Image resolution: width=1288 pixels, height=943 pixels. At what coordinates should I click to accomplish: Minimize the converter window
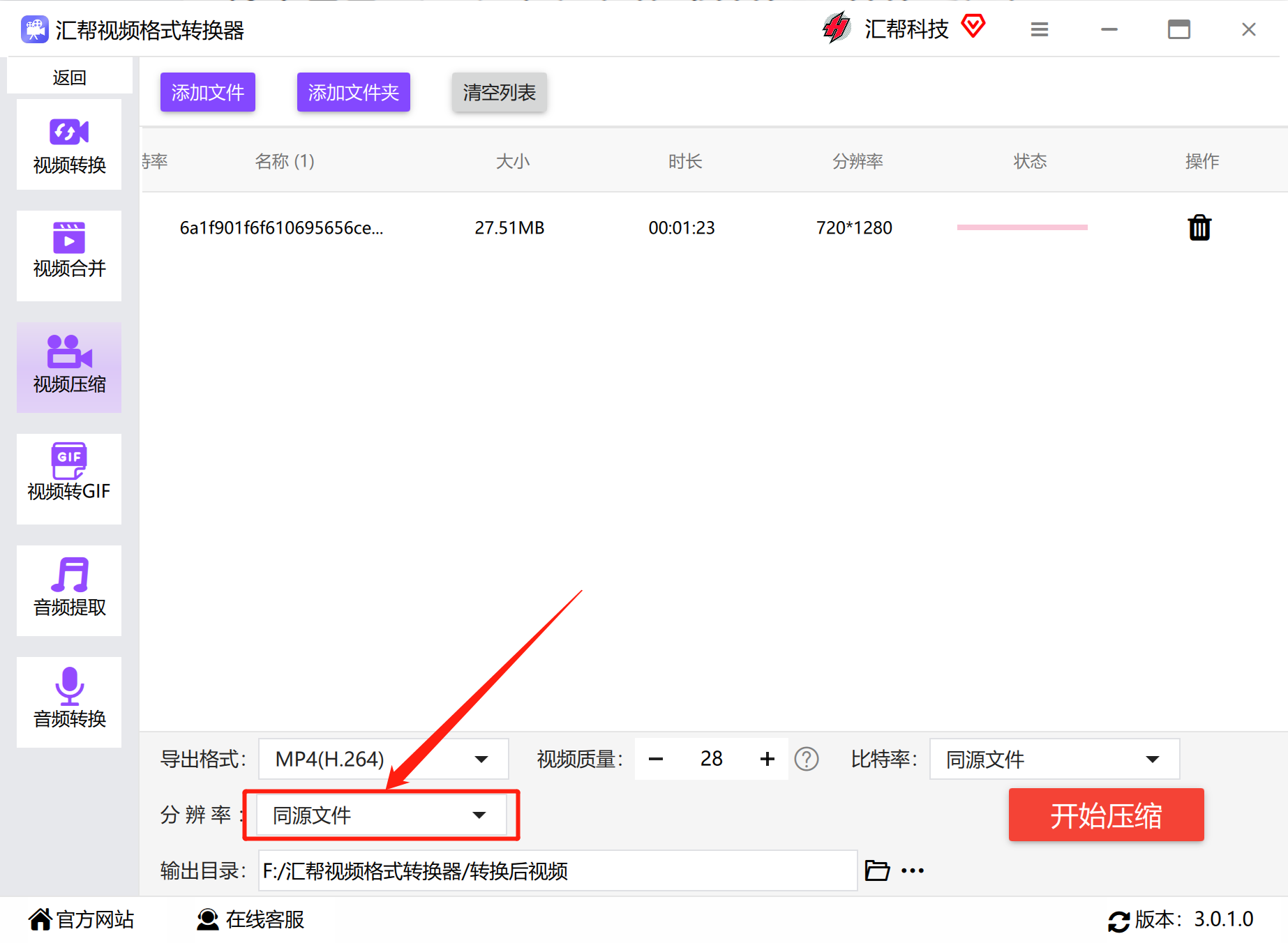[x=1109, y=29]
